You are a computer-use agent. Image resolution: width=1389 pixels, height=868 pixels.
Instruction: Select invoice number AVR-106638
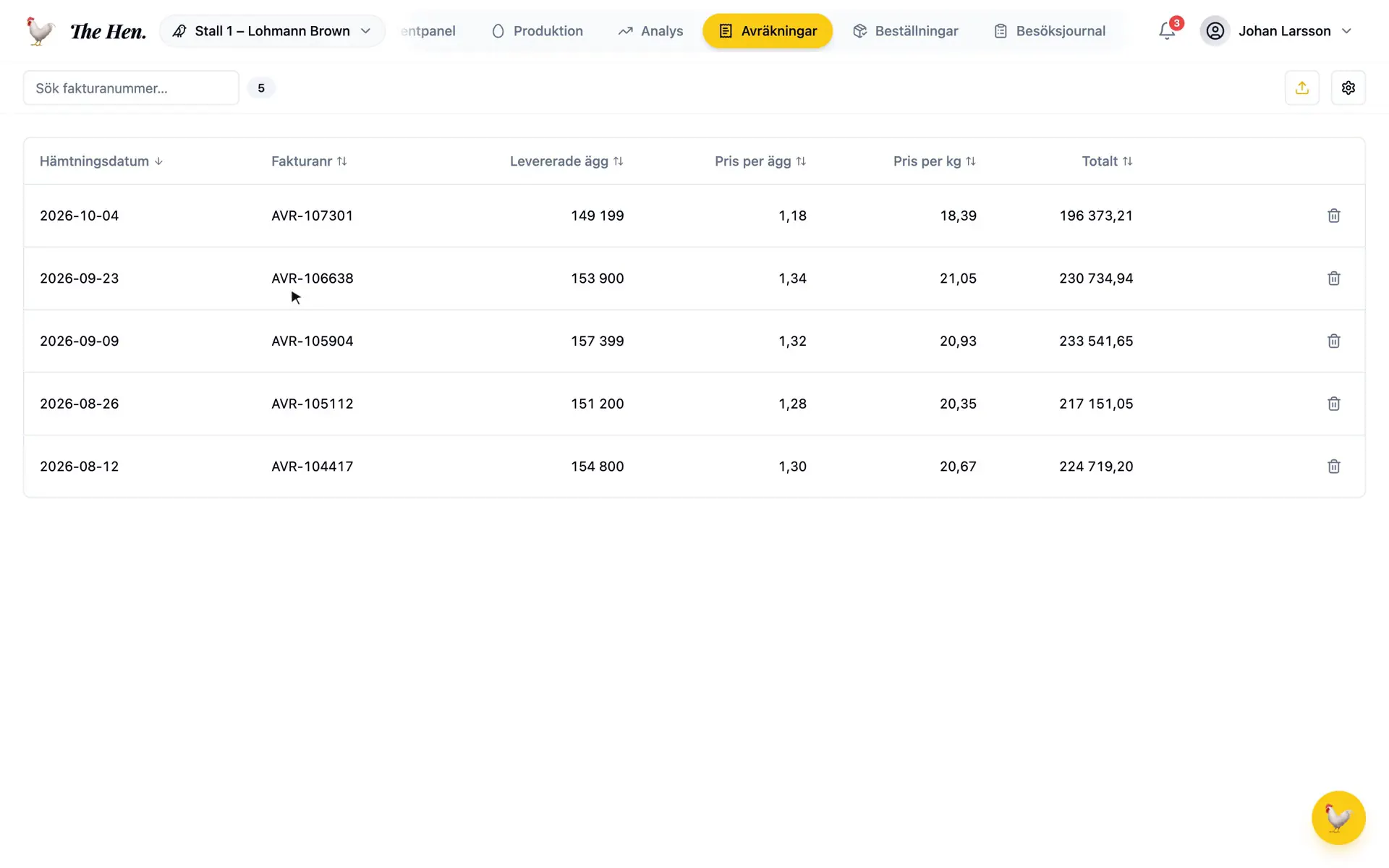coord(312,278)
